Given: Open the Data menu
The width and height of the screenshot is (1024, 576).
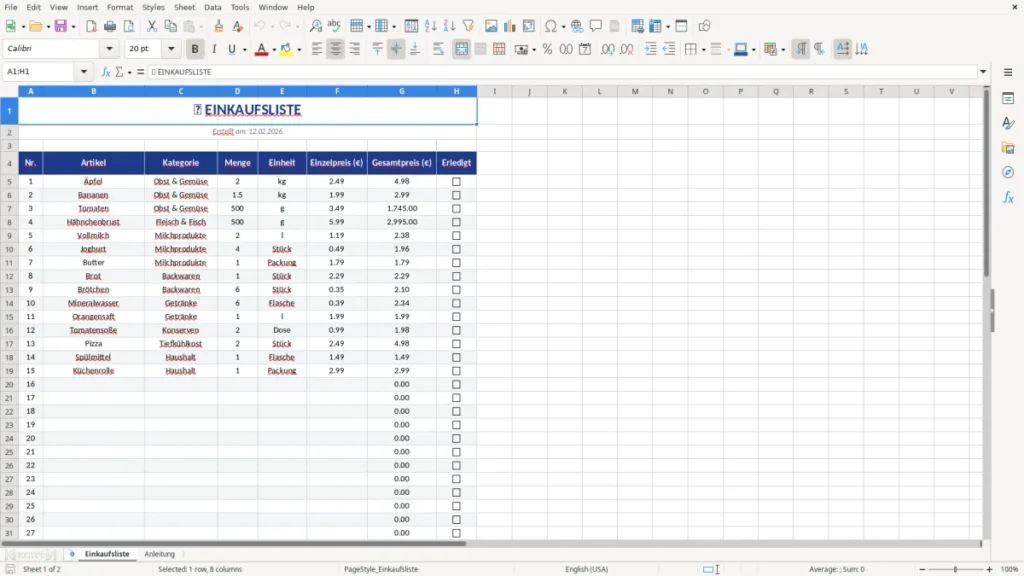Looking at the screenshot, I should (212, 7).
